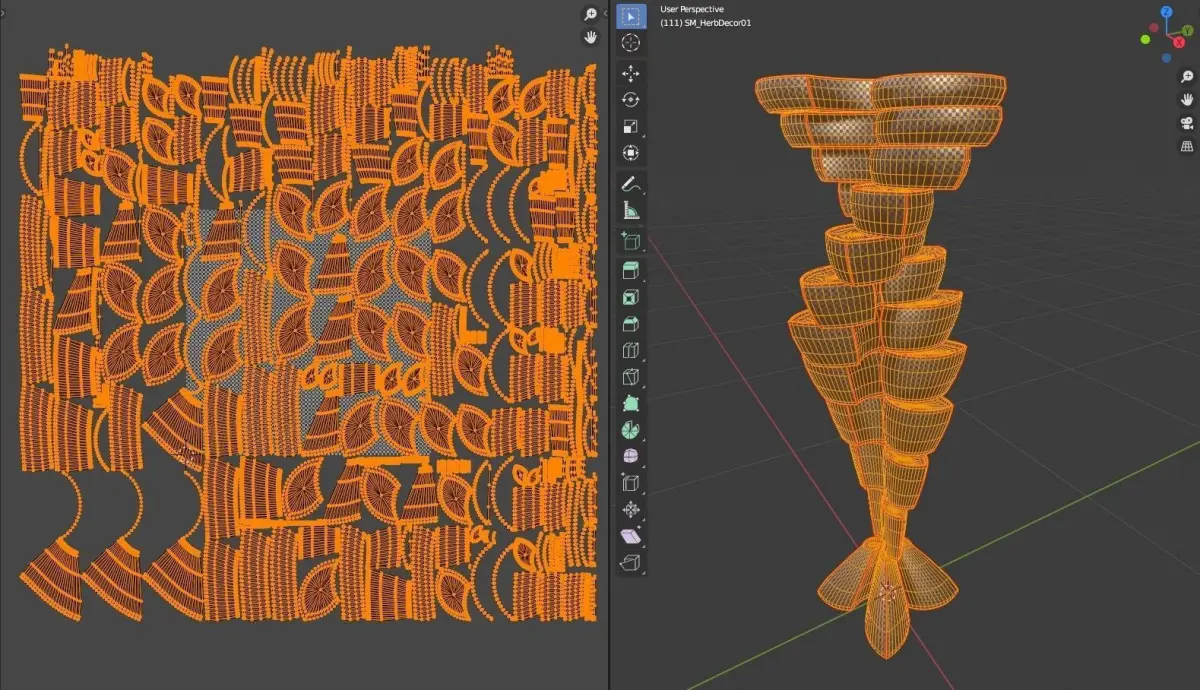Click the 3D viewport zoom magnifier icon

pyautogui.click(x=1187, y=77)
